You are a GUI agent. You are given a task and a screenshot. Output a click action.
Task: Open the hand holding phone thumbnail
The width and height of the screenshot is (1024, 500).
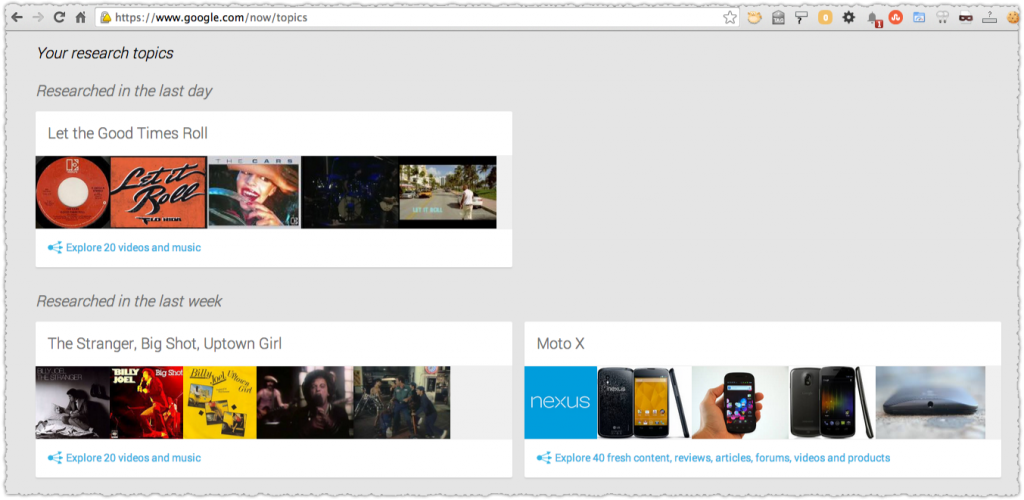(x=740, y=403)
